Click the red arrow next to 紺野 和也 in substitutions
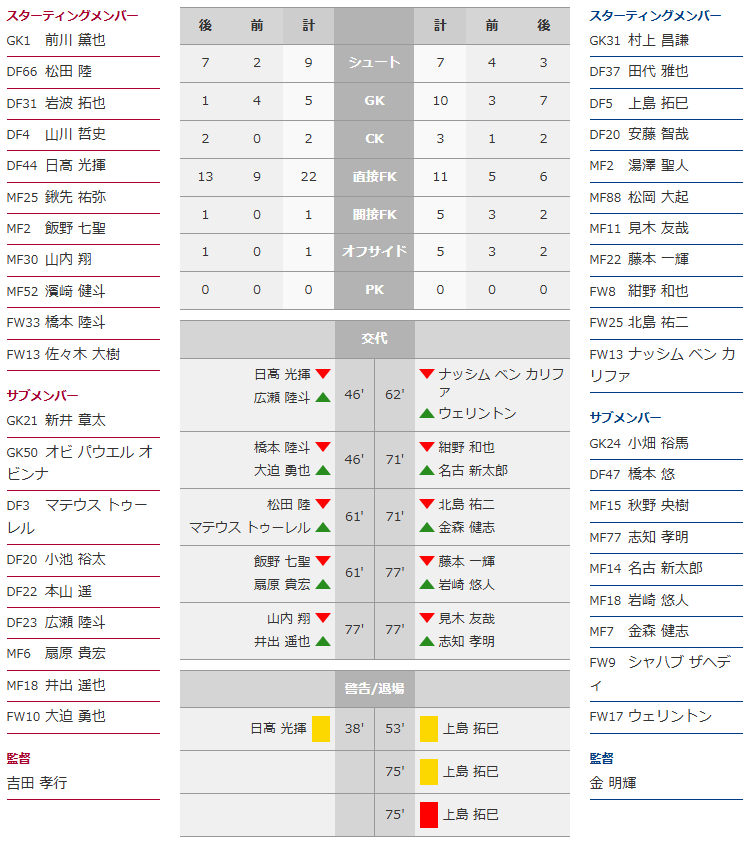Viewport: 748px width, 844px height. click(x=427, y=447)
